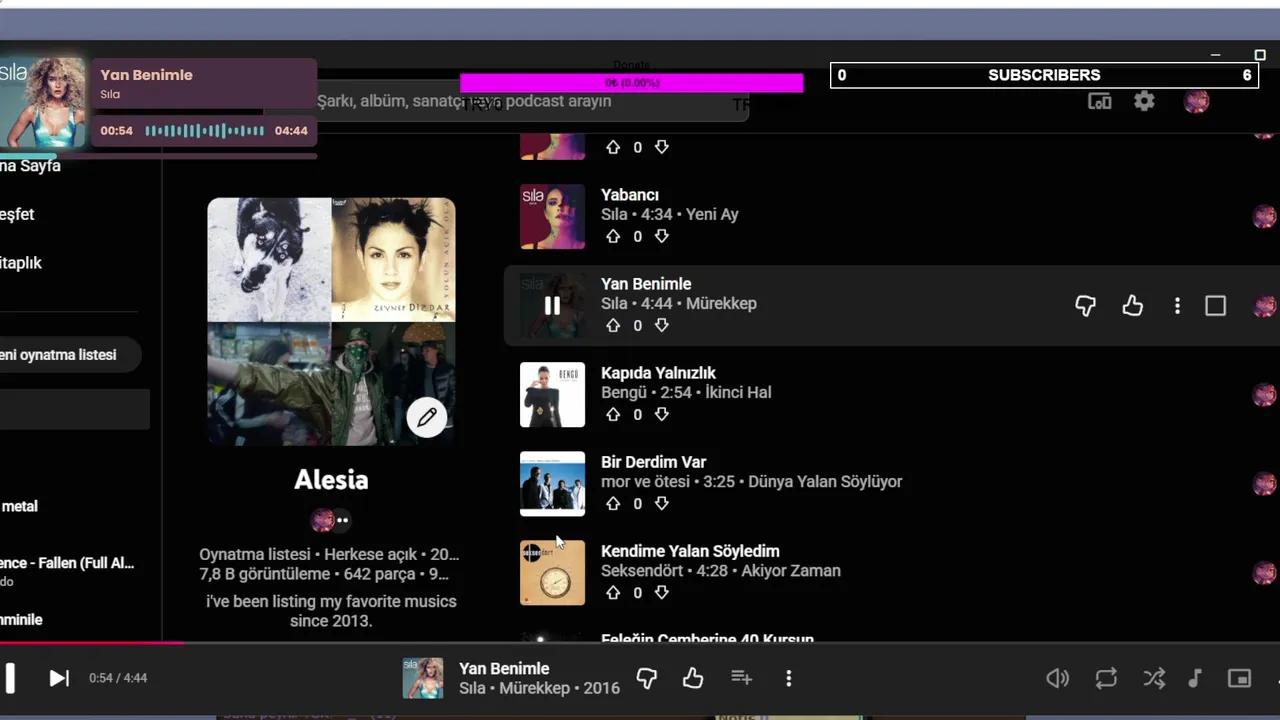This screenshot has width=1280, height=720.
Task: Toggle shuffle mode
Action: pos(1154,679)
